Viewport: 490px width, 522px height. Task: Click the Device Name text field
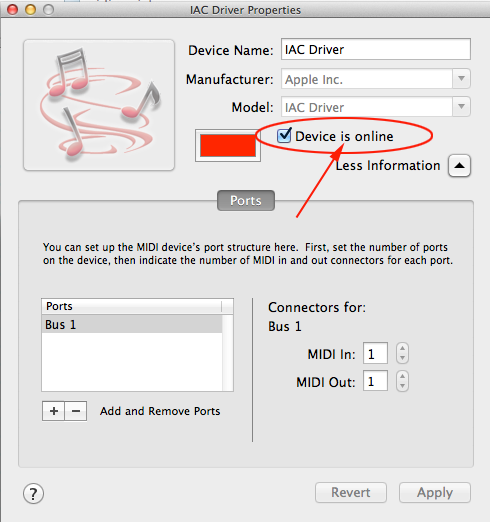376,49
